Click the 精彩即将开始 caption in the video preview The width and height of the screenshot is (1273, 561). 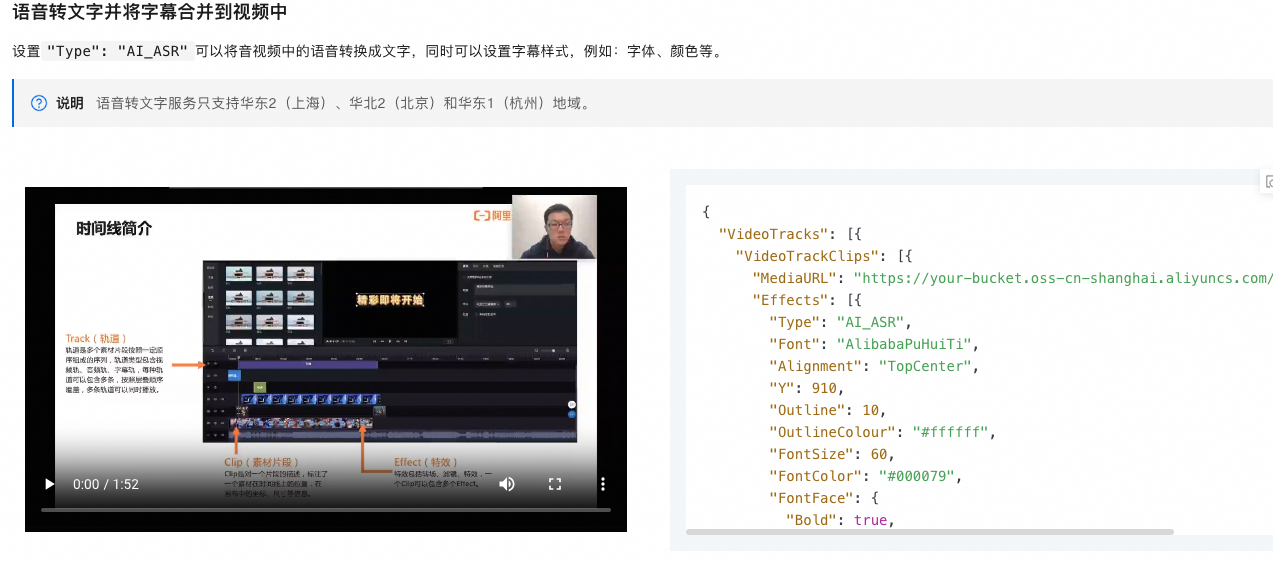click(390, 300)
